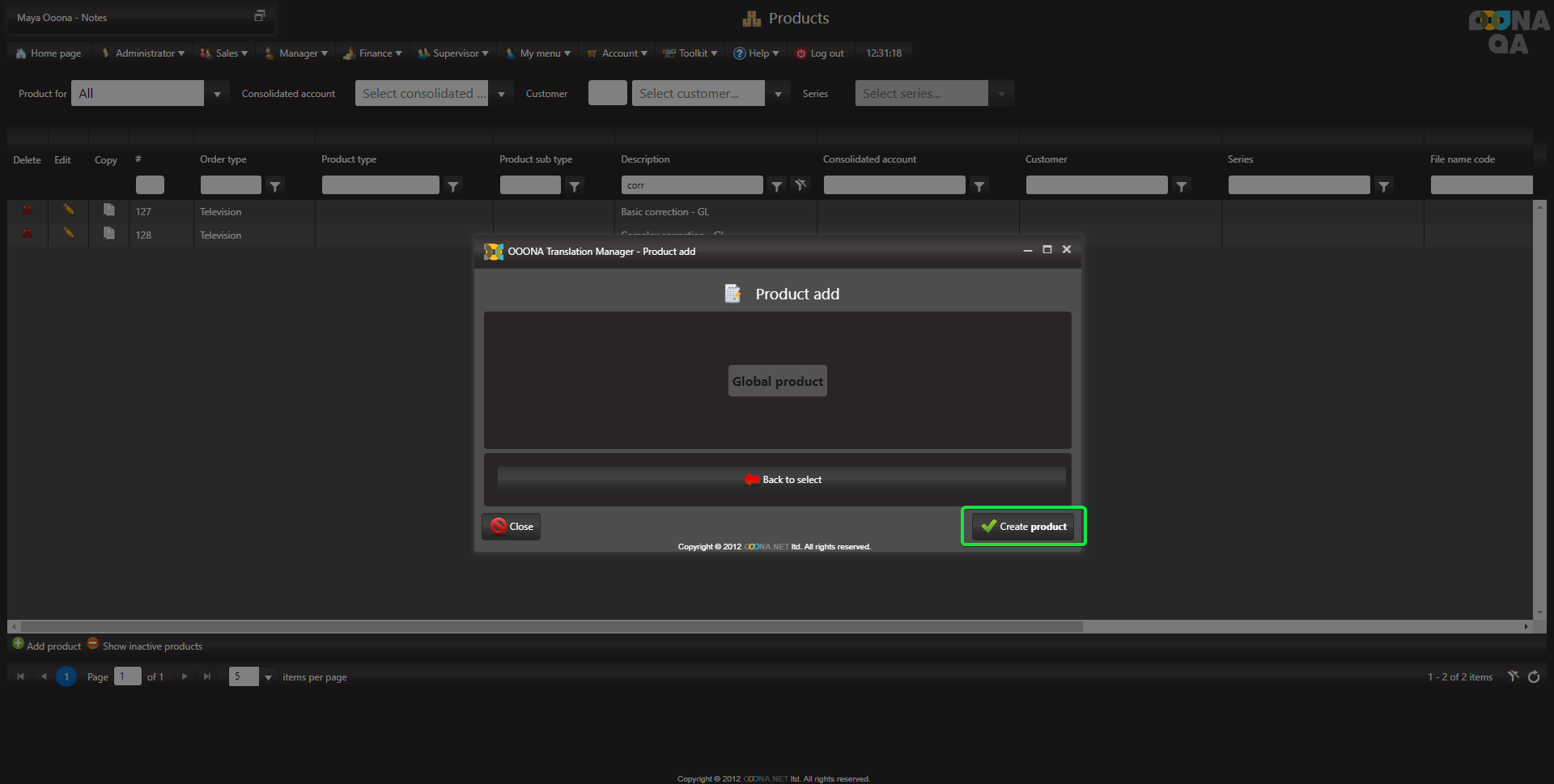The height and width of the screenshot is (784, 1554).
Task: Copy product row 127
Action: [x=108, y=210]
